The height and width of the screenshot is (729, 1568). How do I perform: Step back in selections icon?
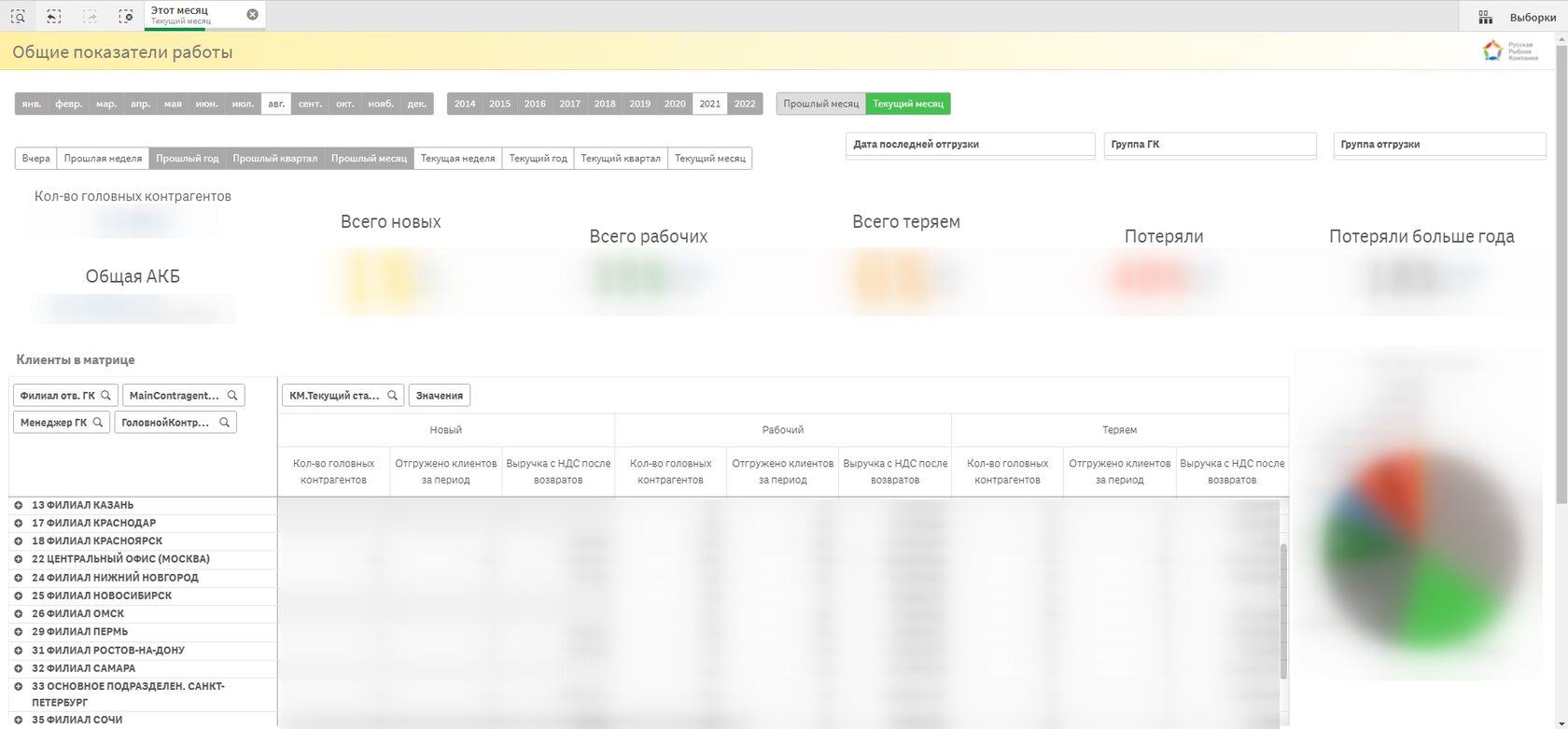pyautogui.click(x=54, y=16)
